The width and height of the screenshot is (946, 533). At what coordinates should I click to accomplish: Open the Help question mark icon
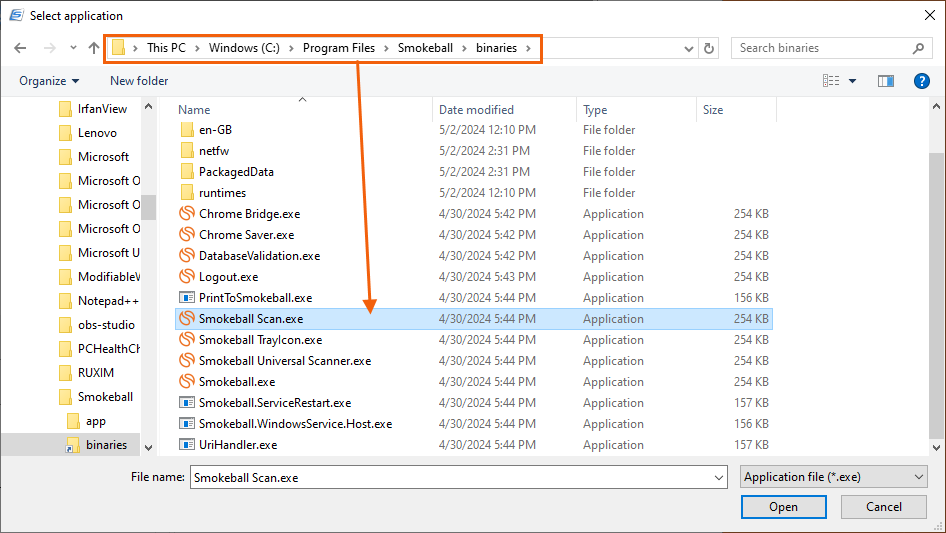(921, 81)
